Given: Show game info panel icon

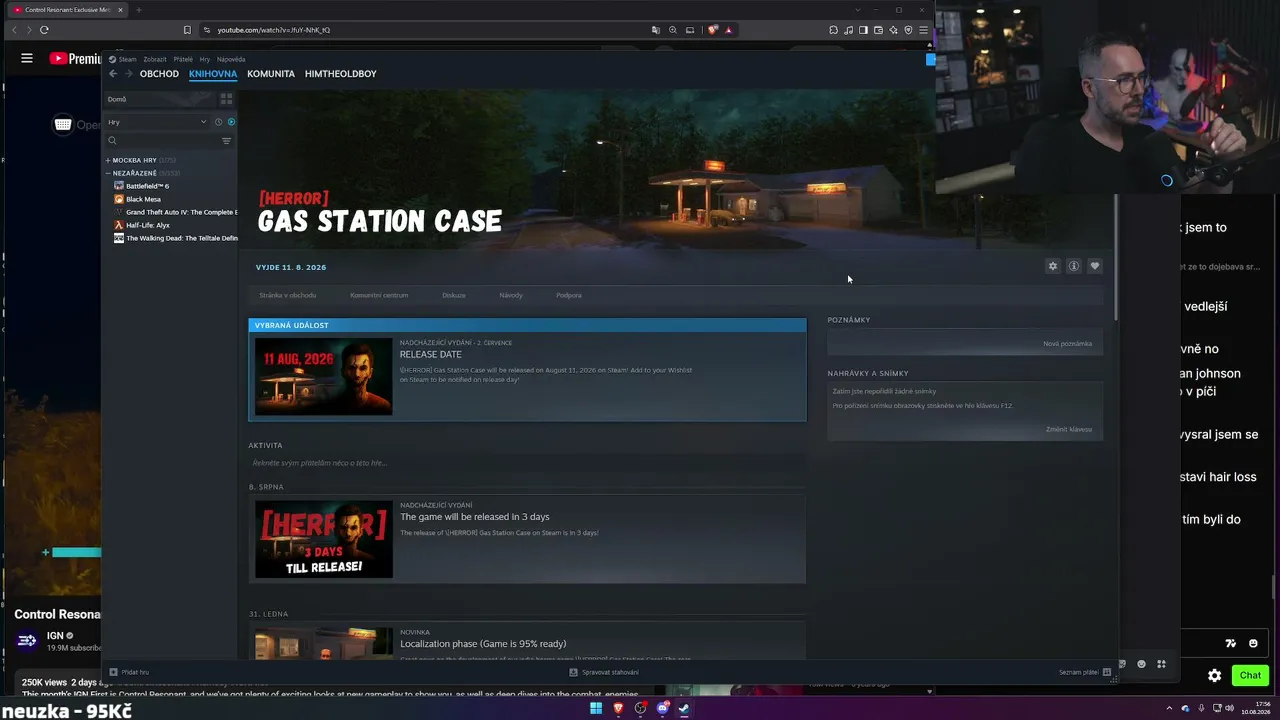Looking at the screenshot, I should pos(1073,266).
